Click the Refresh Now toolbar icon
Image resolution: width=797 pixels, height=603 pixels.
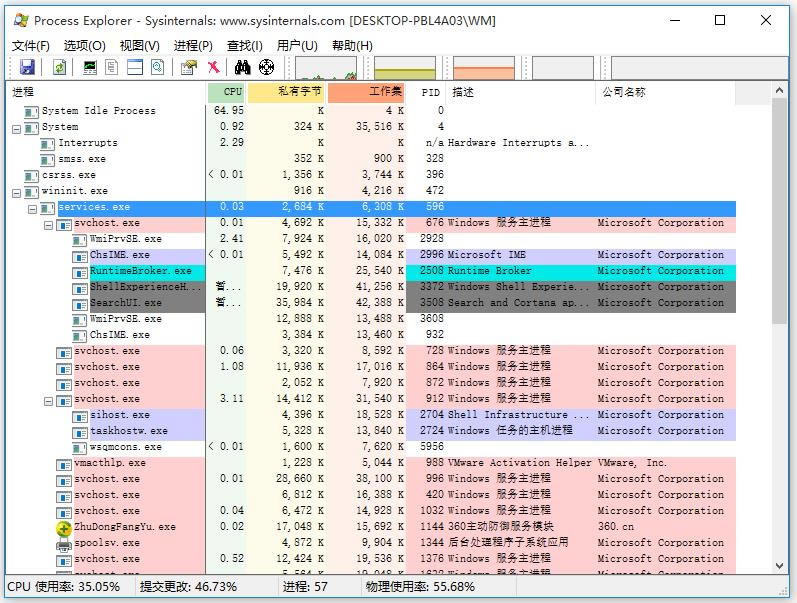pyautogui.click(x=59, y=67)
